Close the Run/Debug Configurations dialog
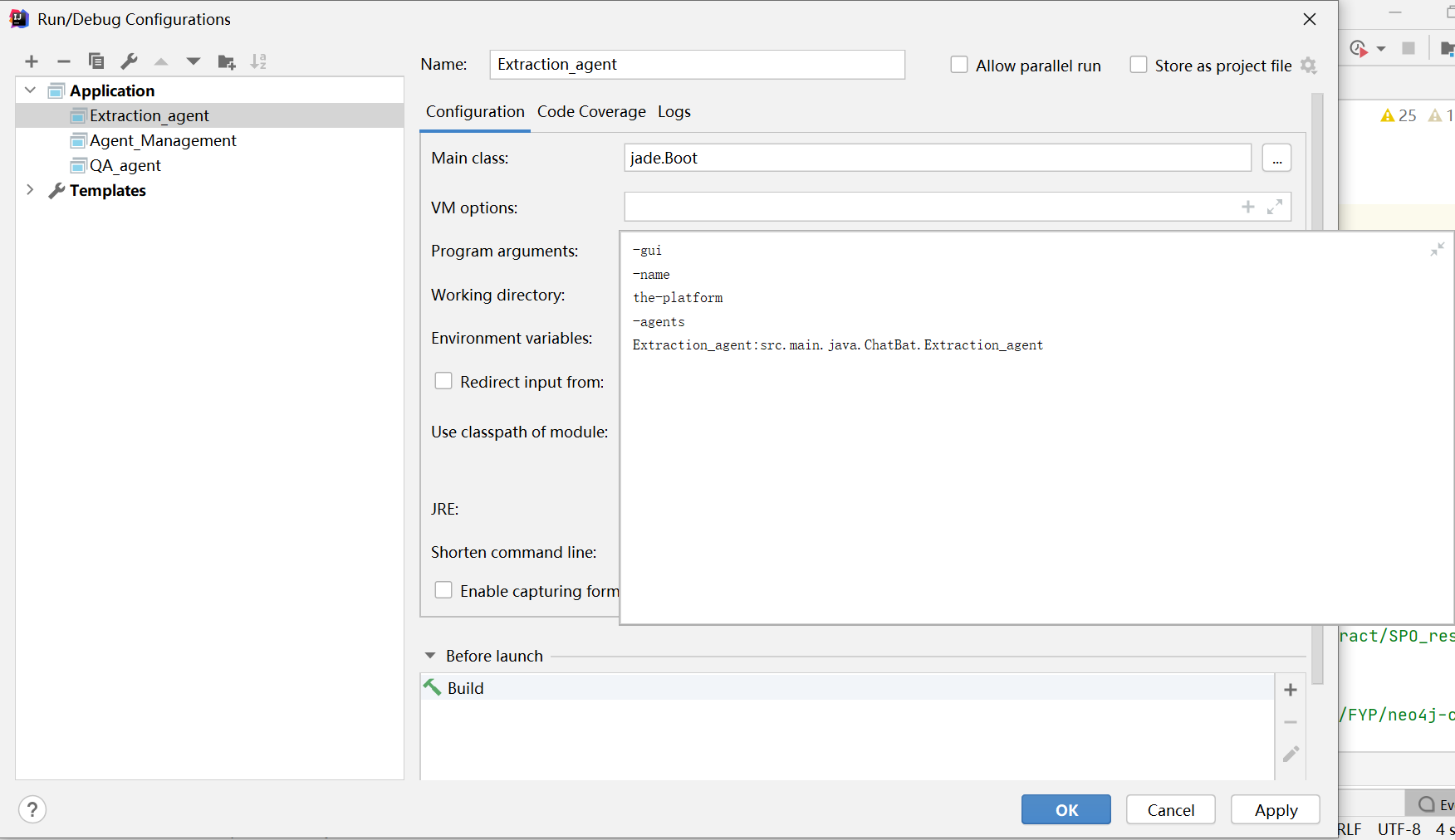The height and width of the screenshot is (840, 1455). pos(1310,19)
